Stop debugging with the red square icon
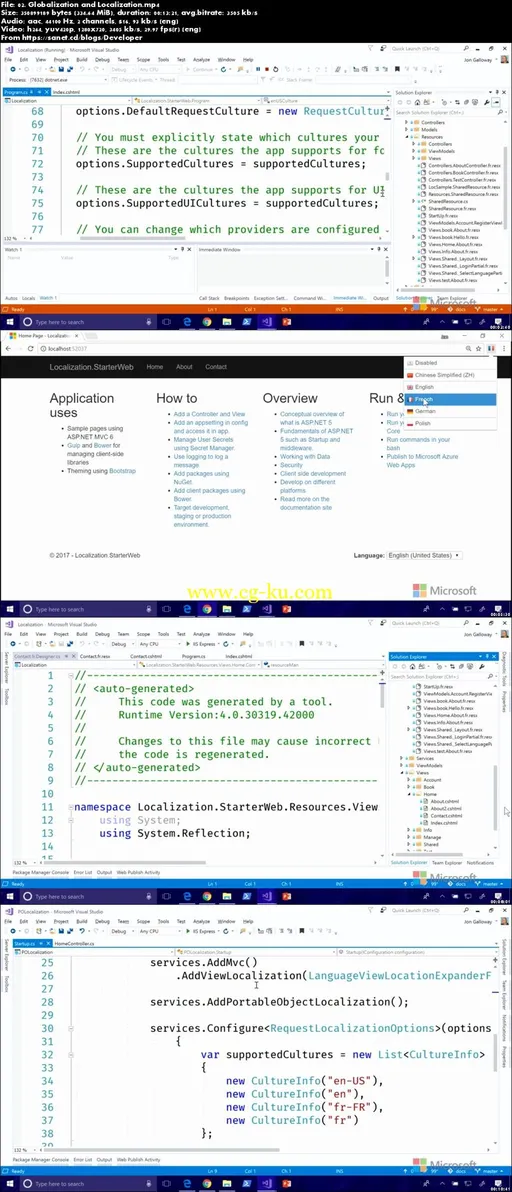512x1192 pixels. (x=266, y=68)
